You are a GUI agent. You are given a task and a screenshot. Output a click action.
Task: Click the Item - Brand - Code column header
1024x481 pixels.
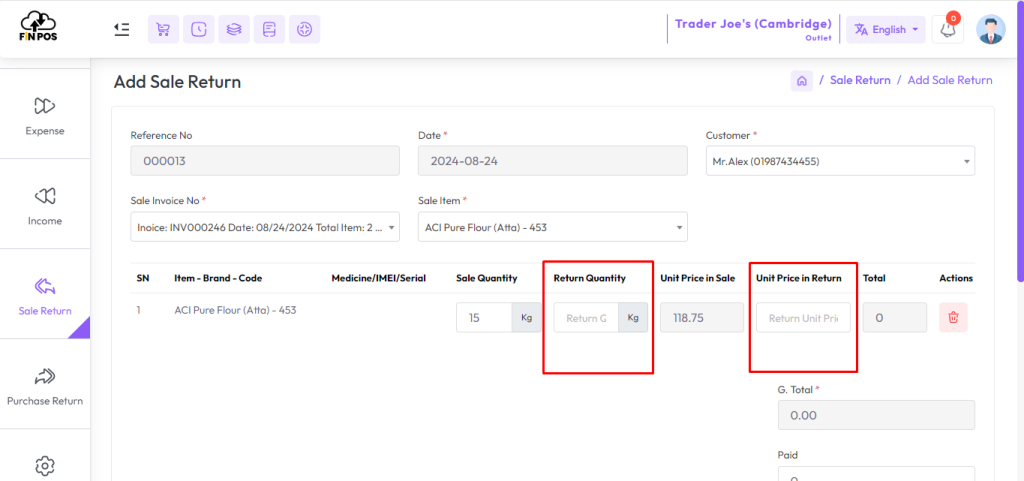(x=218, y=278)
